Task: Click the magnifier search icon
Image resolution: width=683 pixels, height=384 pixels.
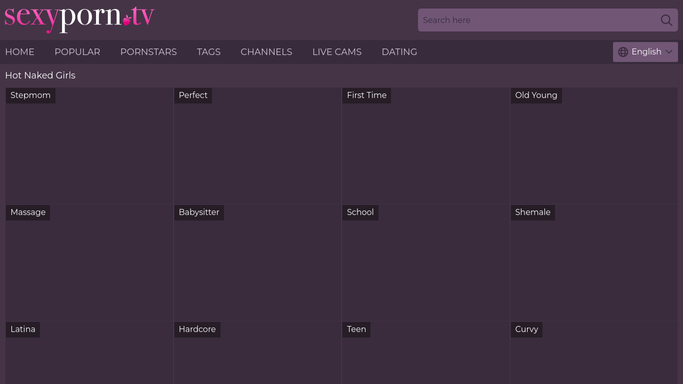Action: tap(666, 20)
